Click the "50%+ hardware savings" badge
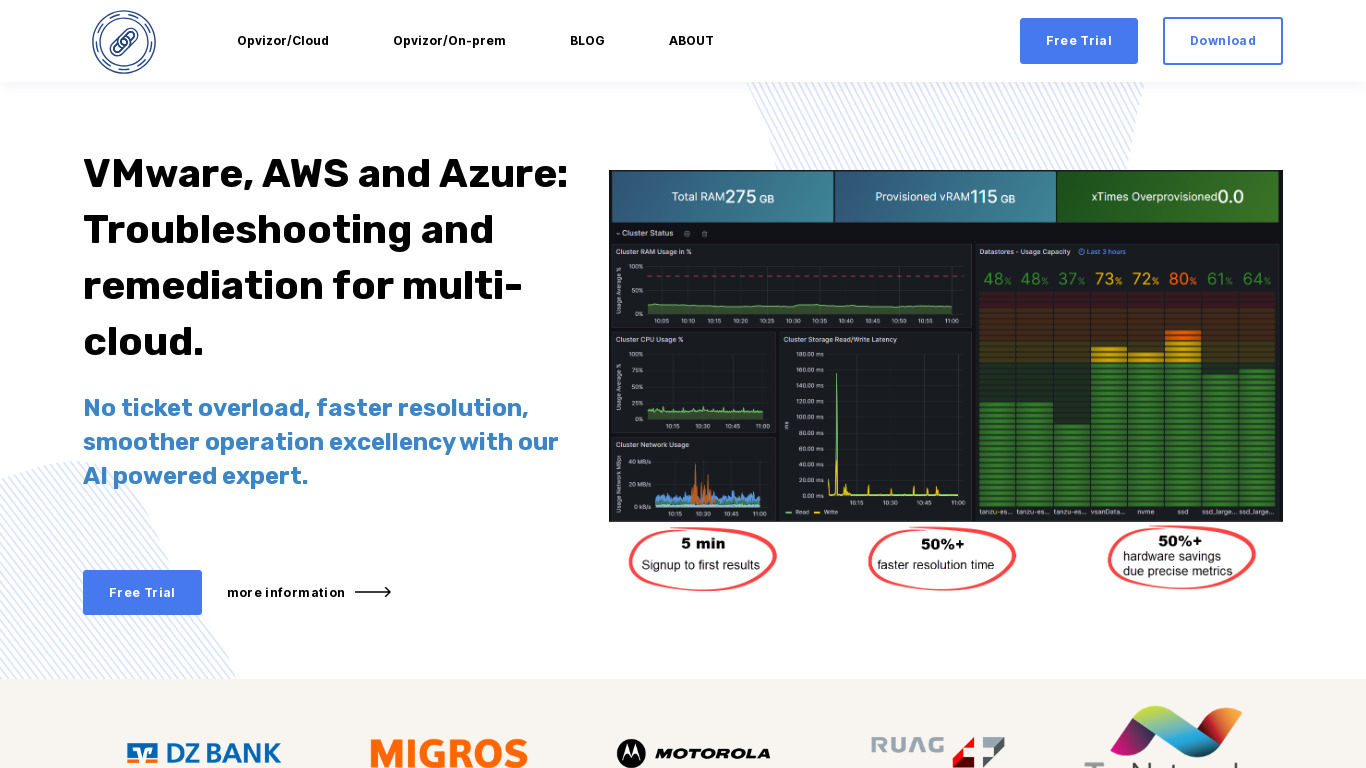Screen dimensions: 1366x768 point(1181,558)
